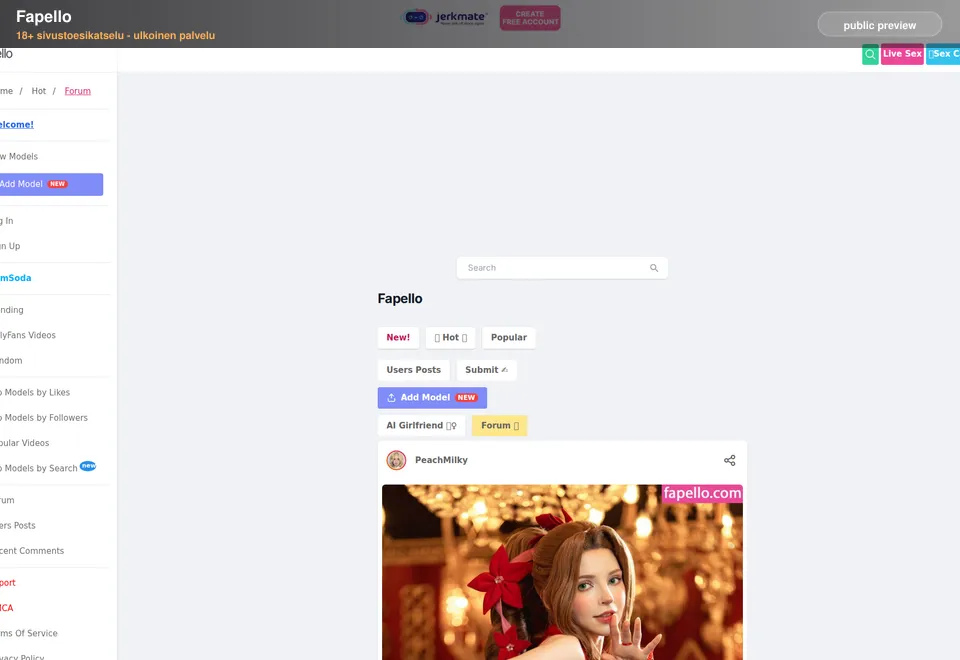Open the PeachMilky post thumbnail image
The width and height of the screenshot is (960, 660).
coord(562,572)
